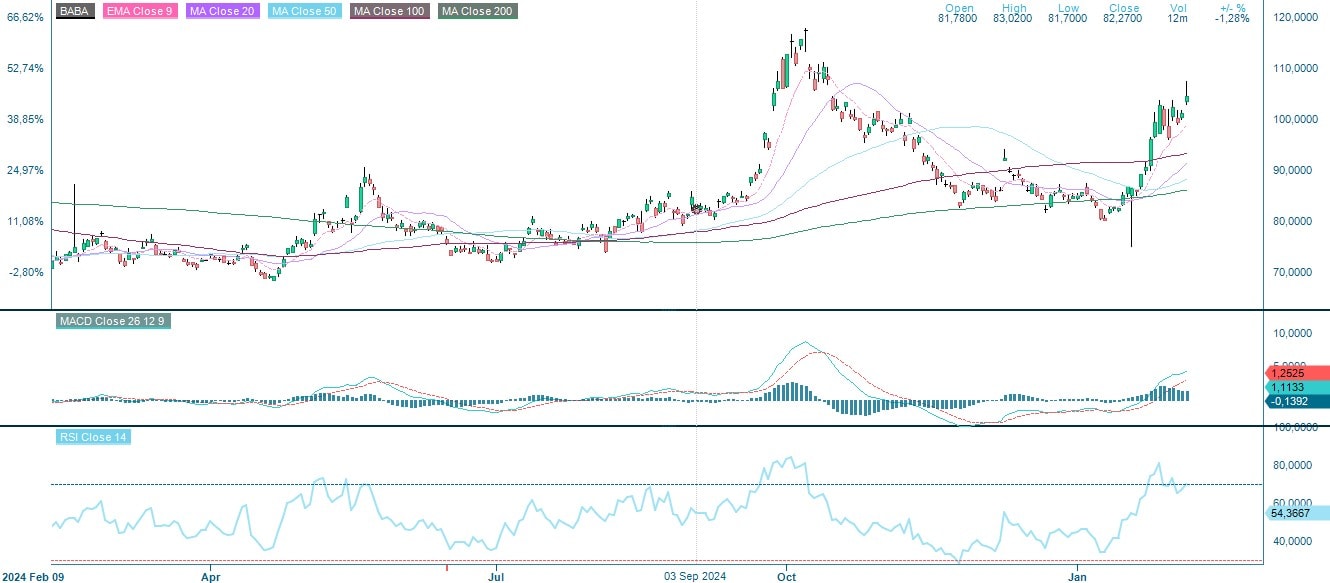Click the 03 Sep 2024 axis date
This screenshot has width=1330, height=583.
point(695,577)
